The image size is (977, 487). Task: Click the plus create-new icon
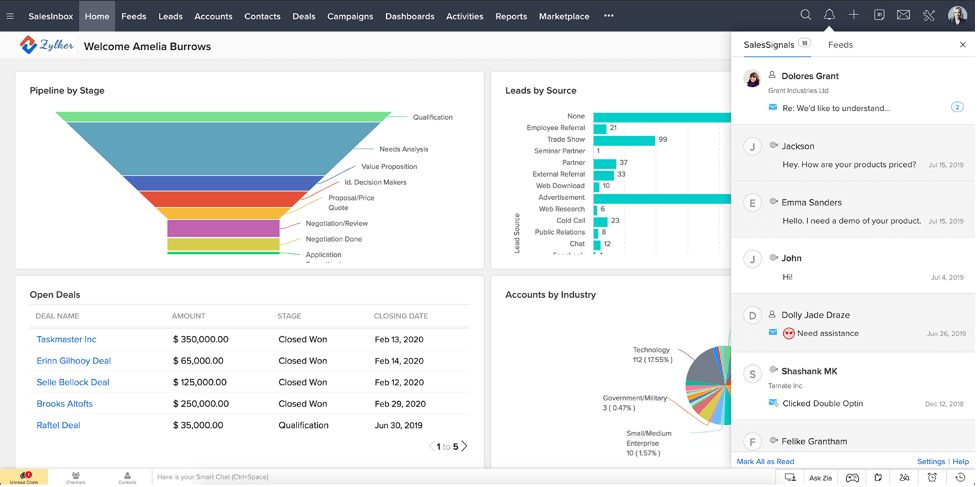854,16
